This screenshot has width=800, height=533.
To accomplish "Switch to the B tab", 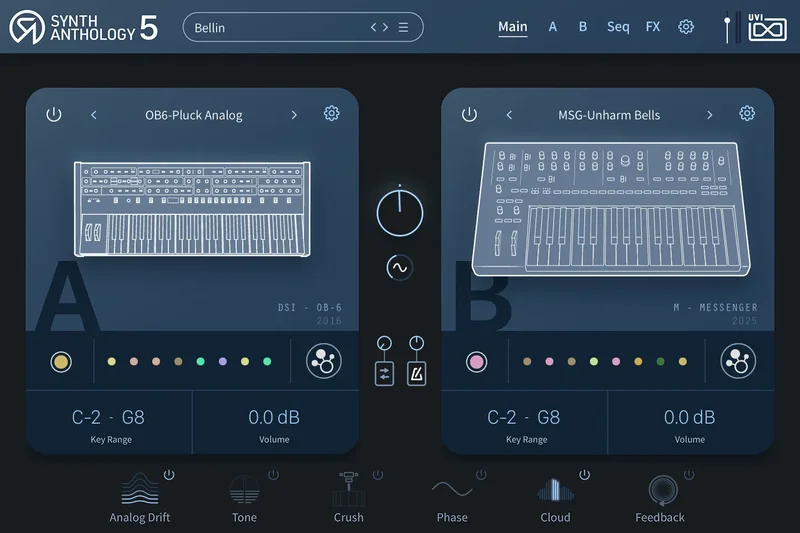I will [583, 27].
